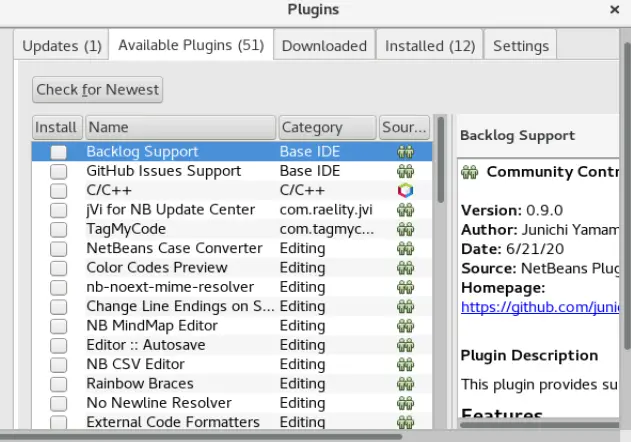The width and height of the screenshot is (631, 442).
Task: Click the Version: 0.9.0 text in details
Action: [x=512, y=211]
